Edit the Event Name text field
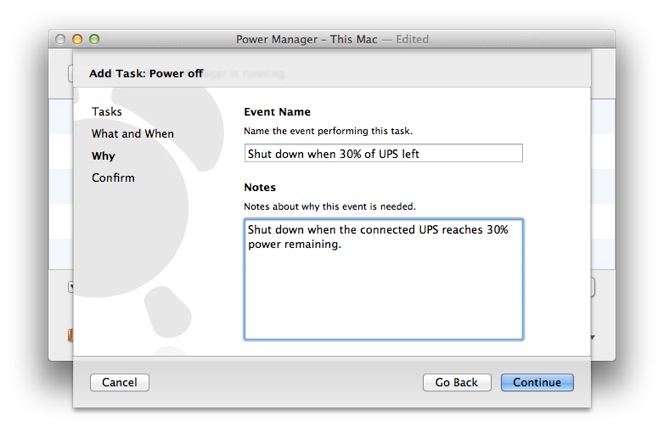664x428 pixels. click(x=383, y=153)
